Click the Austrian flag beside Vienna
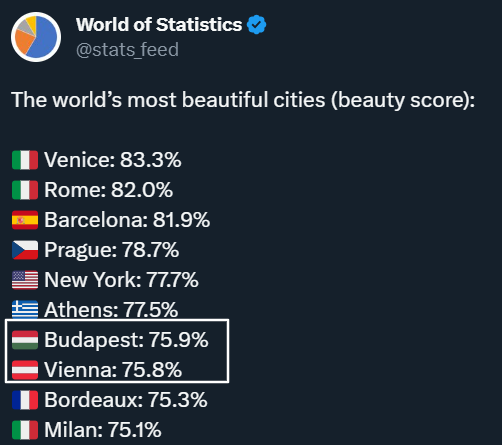 coord(25,370)
